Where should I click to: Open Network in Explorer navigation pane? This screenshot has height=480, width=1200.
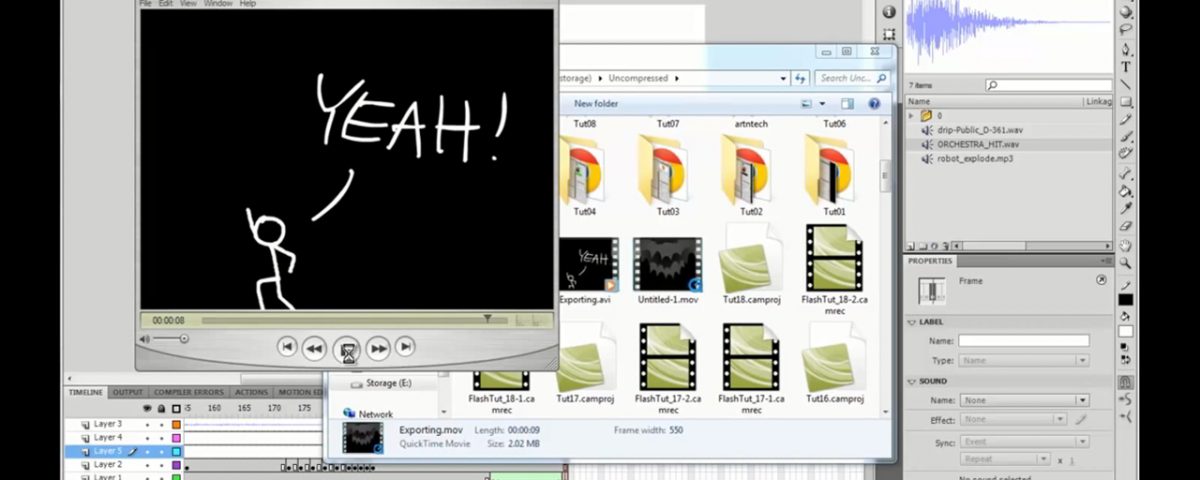point(376,414)
